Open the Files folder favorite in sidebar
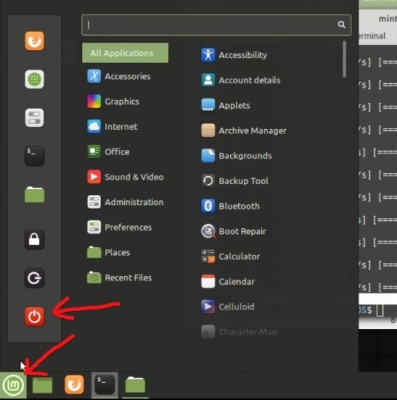Image resolution: width=397 pixels, height=400 pixels. click(x=34, y=194)
